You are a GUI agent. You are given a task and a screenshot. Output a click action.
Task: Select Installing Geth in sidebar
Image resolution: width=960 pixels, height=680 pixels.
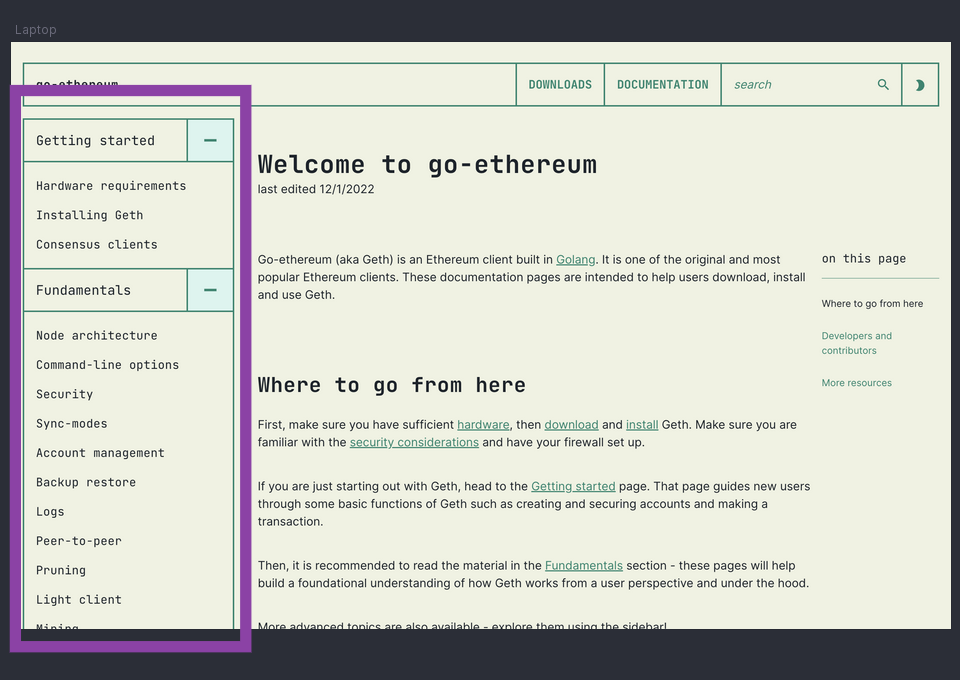[89, 215]
